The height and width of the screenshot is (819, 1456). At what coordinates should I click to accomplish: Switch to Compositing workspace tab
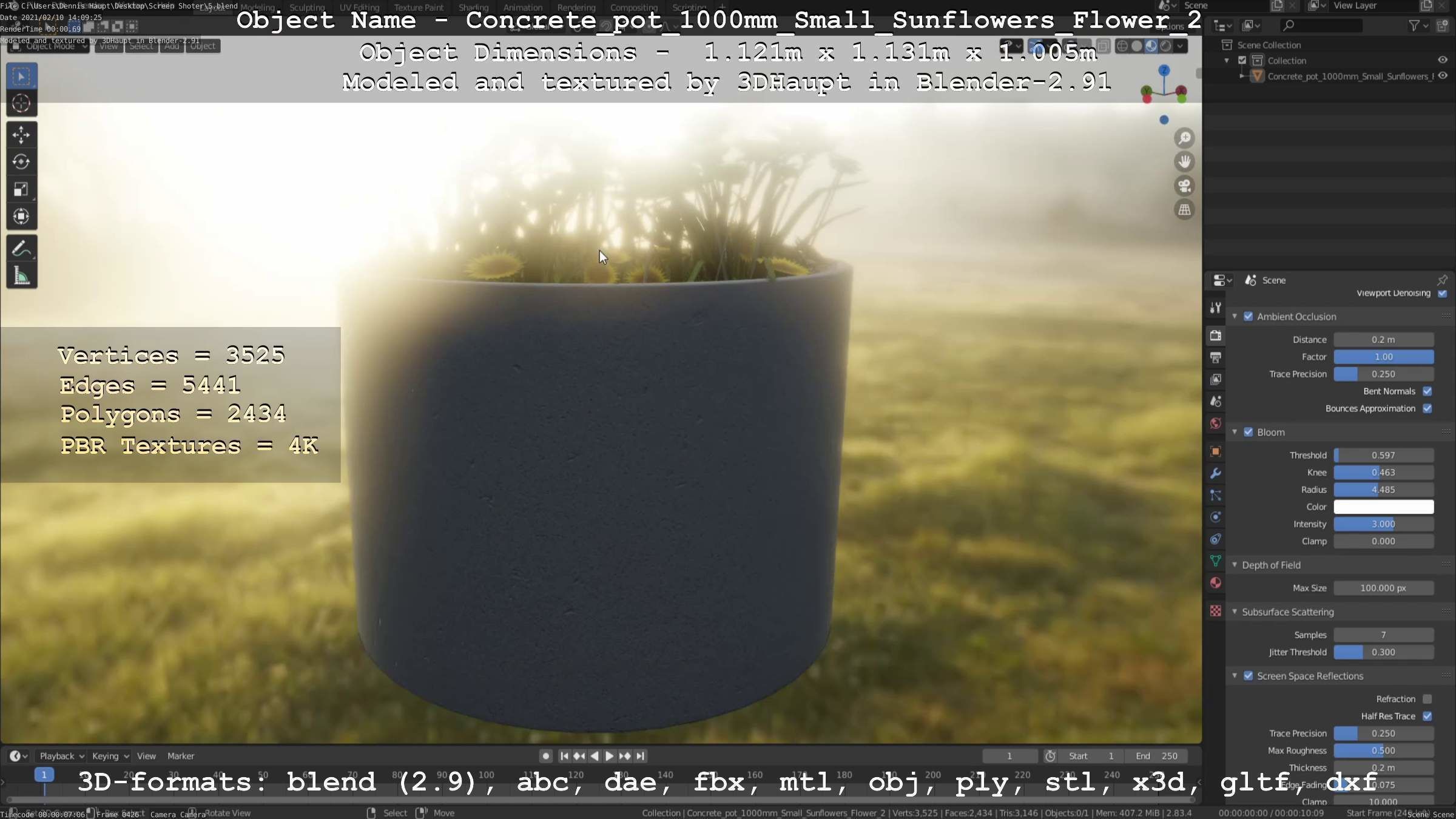tap(633, 8)
